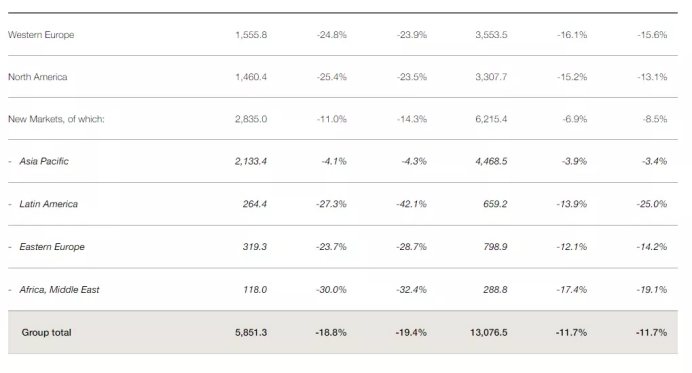Click the Group total label
This screenshot has width=692, height=373.
click(46, 332)
